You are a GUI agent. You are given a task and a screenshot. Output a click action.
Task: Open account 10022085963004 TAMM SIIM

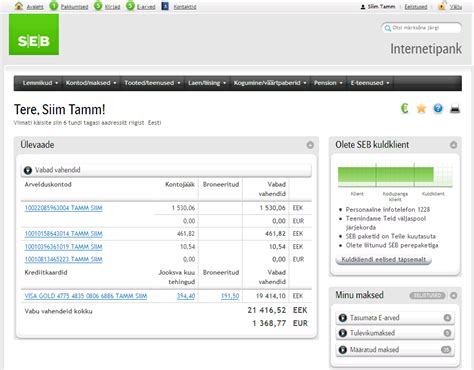[63, 208]
